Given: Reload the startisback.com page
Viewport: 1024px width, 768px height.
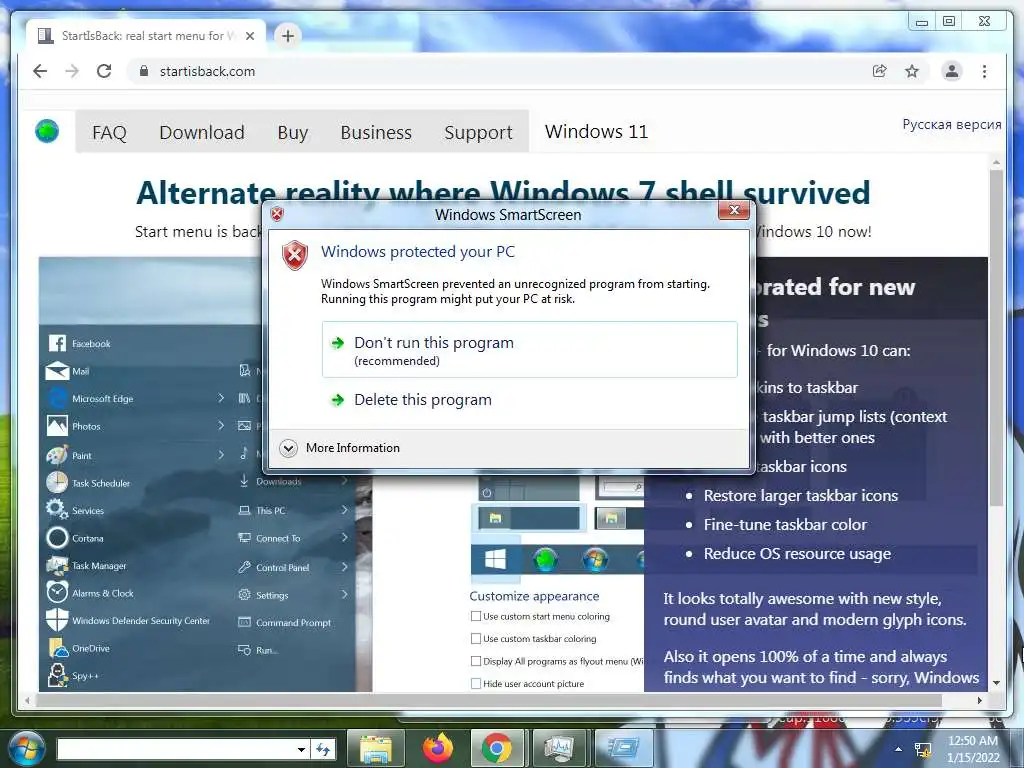Looking at the screenshot, I should (x=104, y=71).
